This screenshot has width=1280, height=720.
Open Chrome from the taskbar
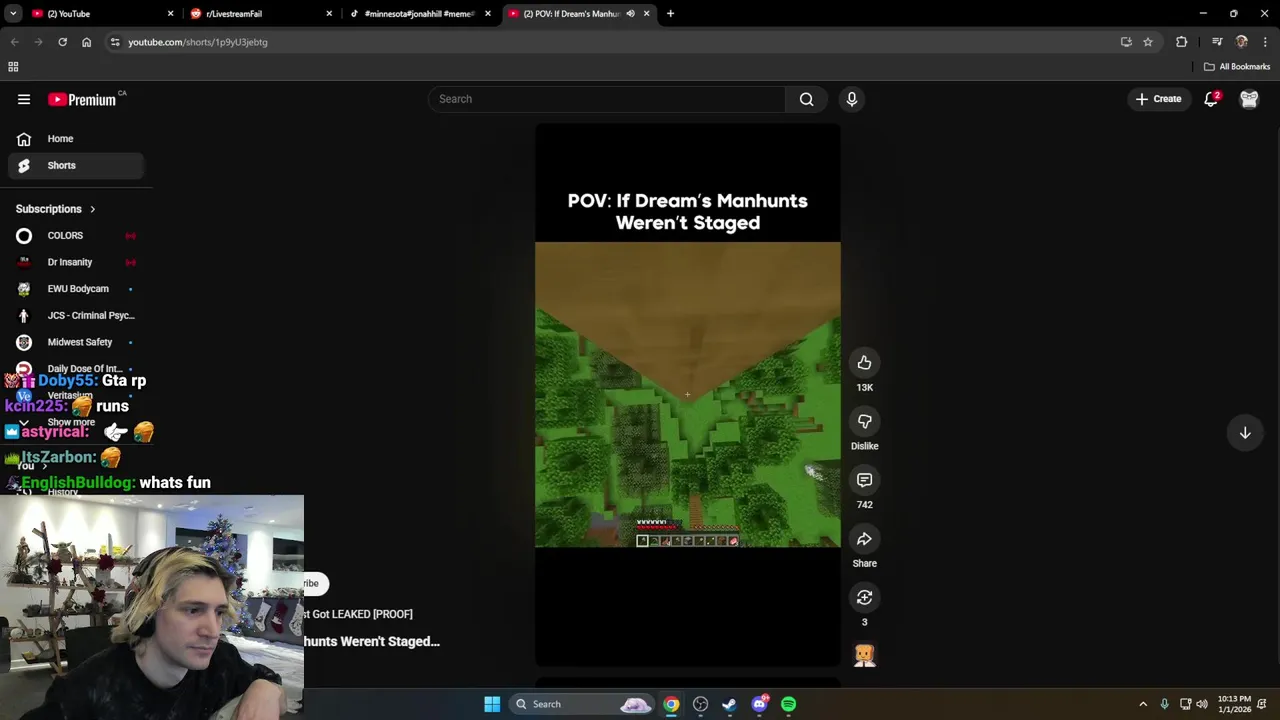[671, 704]
